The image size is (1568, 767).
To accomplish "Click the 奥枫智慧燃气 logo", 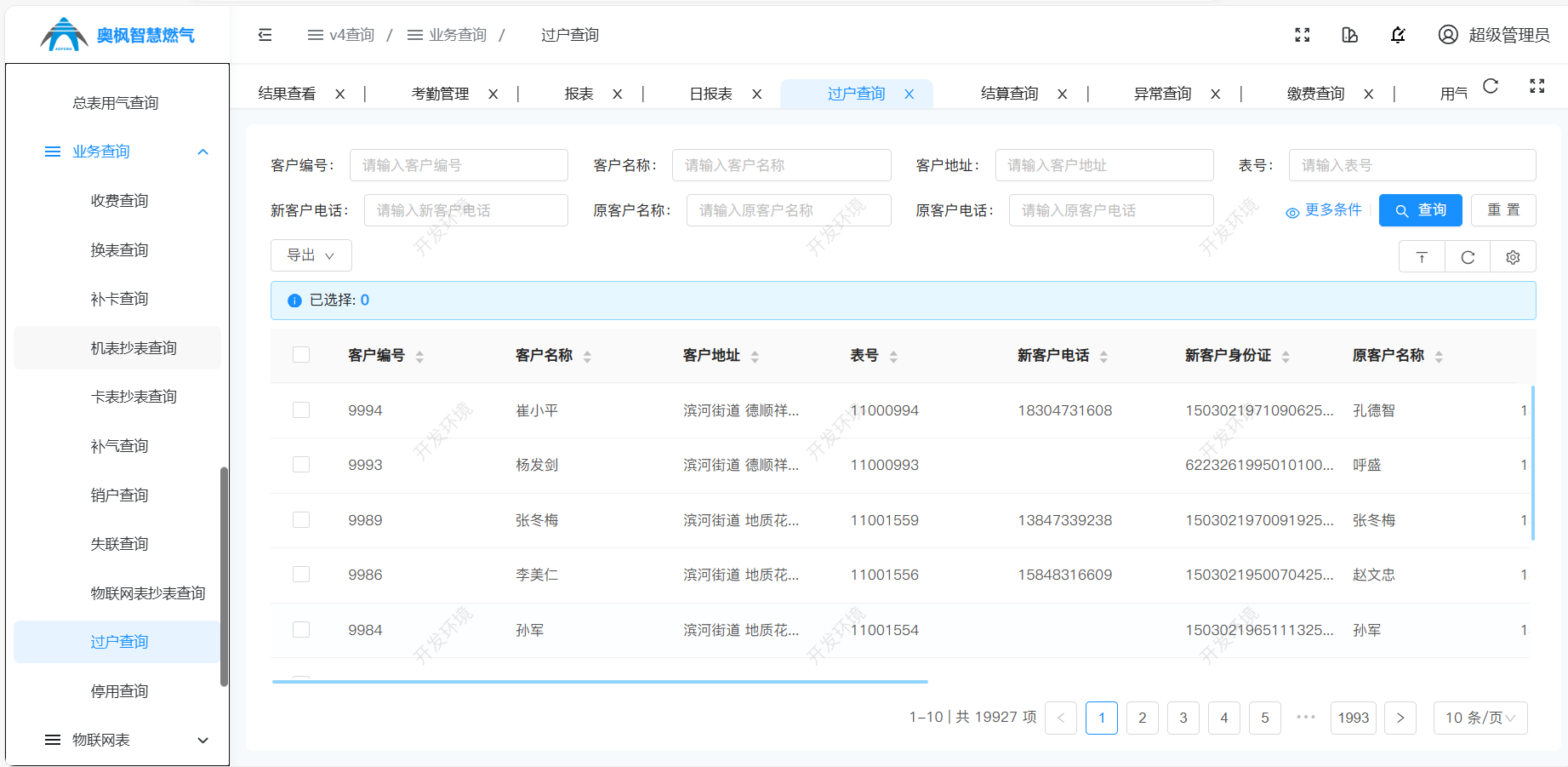I will point(117,35).
